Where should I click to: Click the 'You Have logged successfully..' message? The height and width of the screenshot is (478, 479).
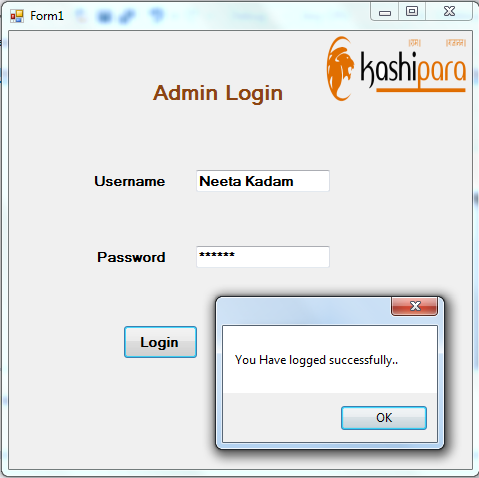(x=316, y=360)
